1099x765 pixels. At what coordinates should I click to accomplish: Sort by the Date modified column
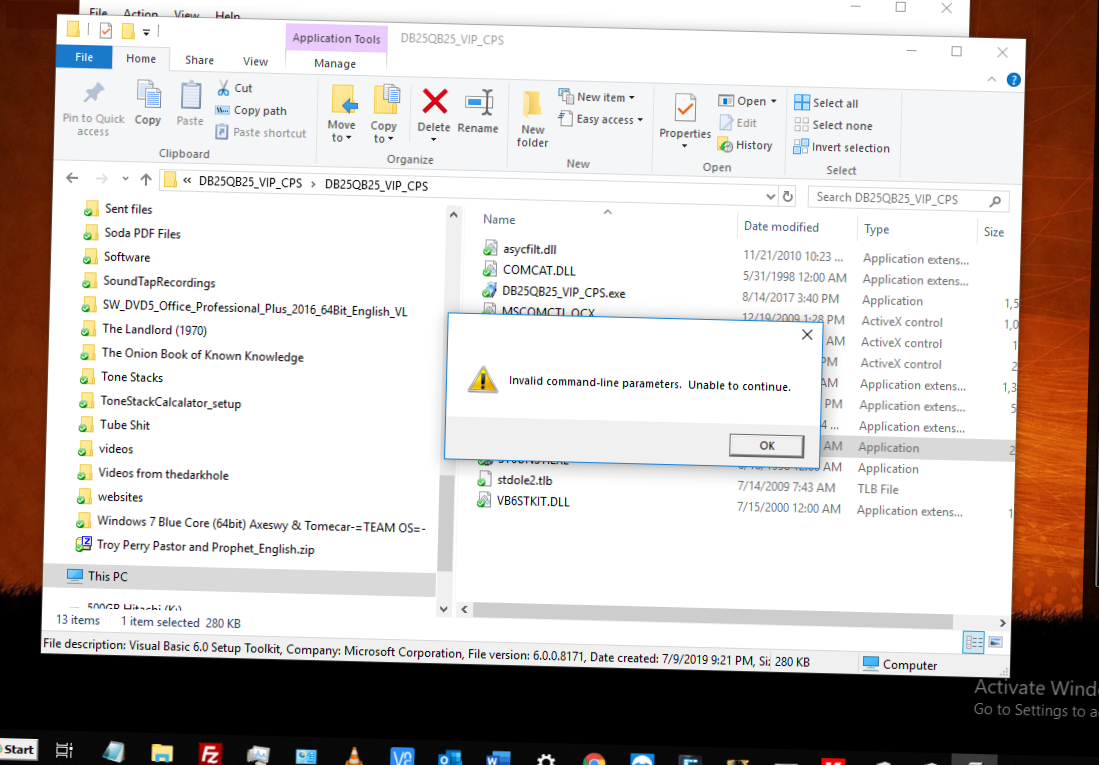click(x=781, y=226)
